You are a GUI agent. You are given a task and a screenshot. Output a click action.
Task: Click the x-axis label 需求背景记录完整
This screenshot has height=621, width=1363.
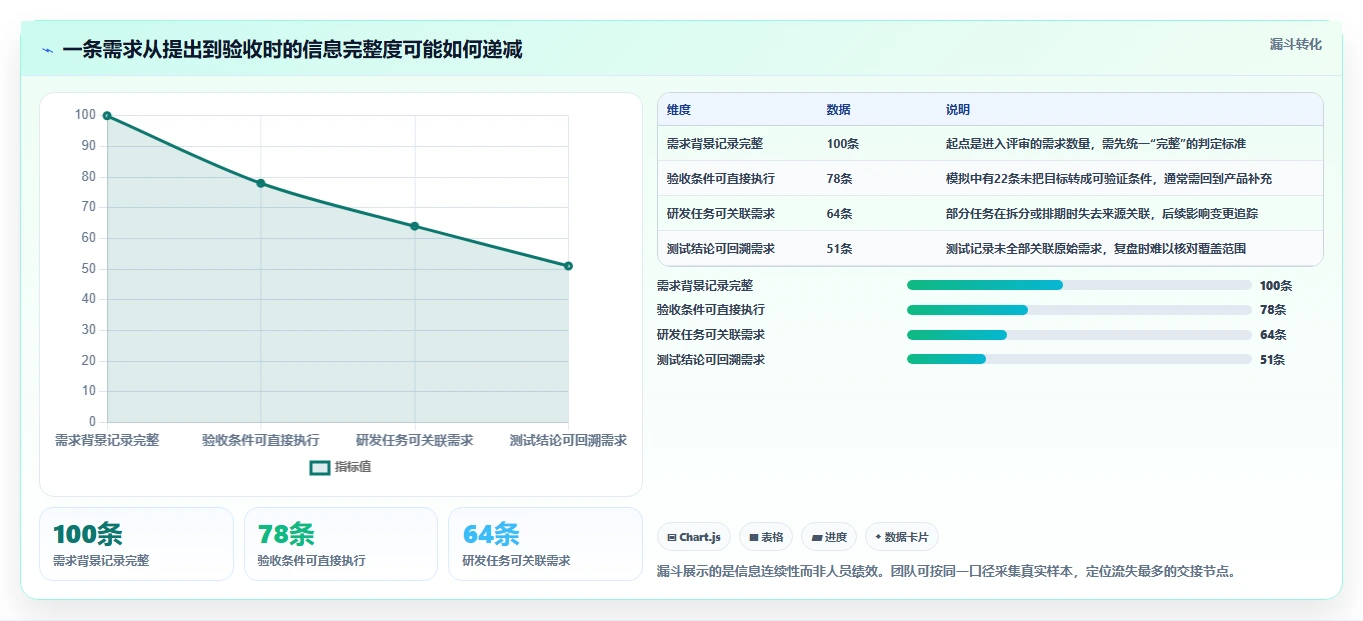pos(107,440)
